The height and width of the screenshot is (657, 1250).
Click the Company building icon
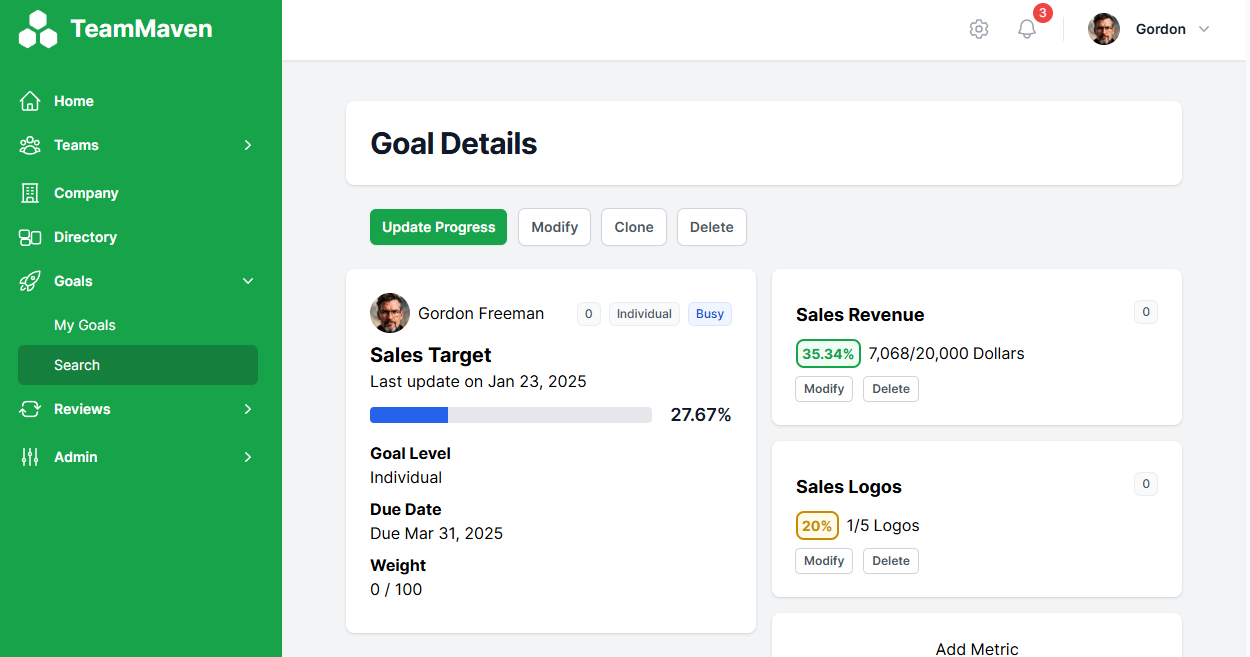coord(30,193)
